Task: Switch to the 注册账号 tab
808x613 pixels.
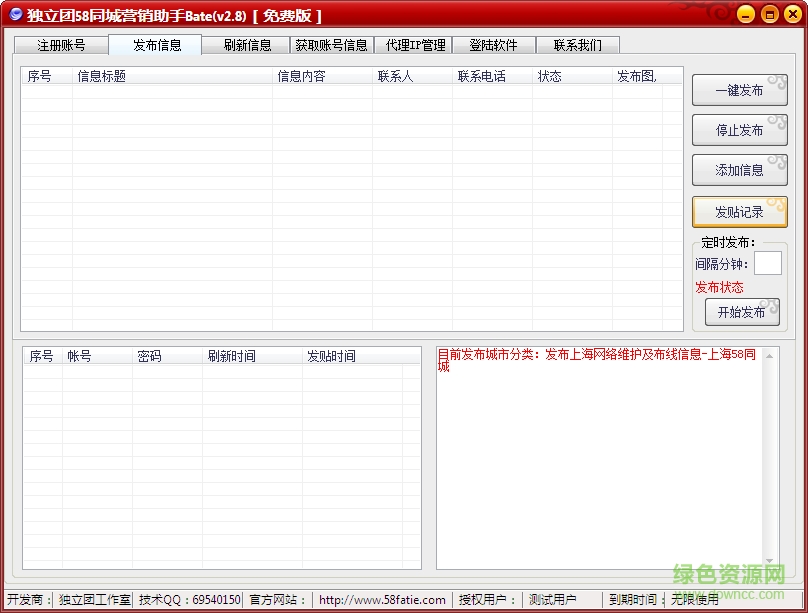Action: pos(62,44)
